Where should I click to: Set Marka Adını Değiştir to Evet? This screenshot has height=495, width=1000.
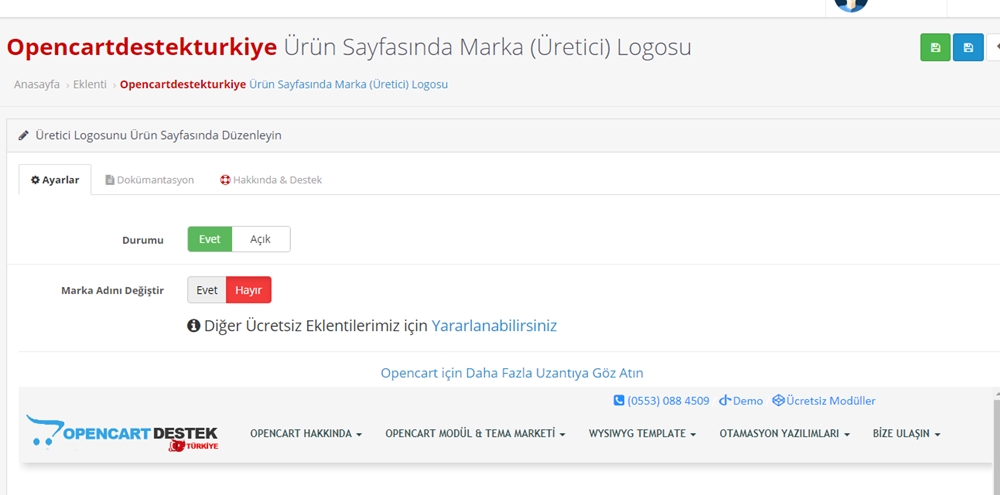point(207,290)
